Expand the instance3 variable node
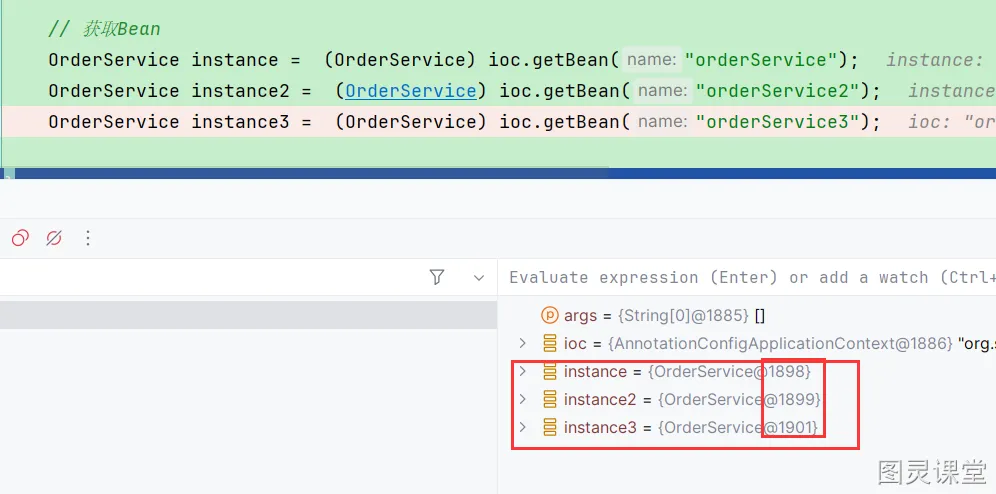Image resolution: width=996 pixels, height=494 pixels. point(522,427)
